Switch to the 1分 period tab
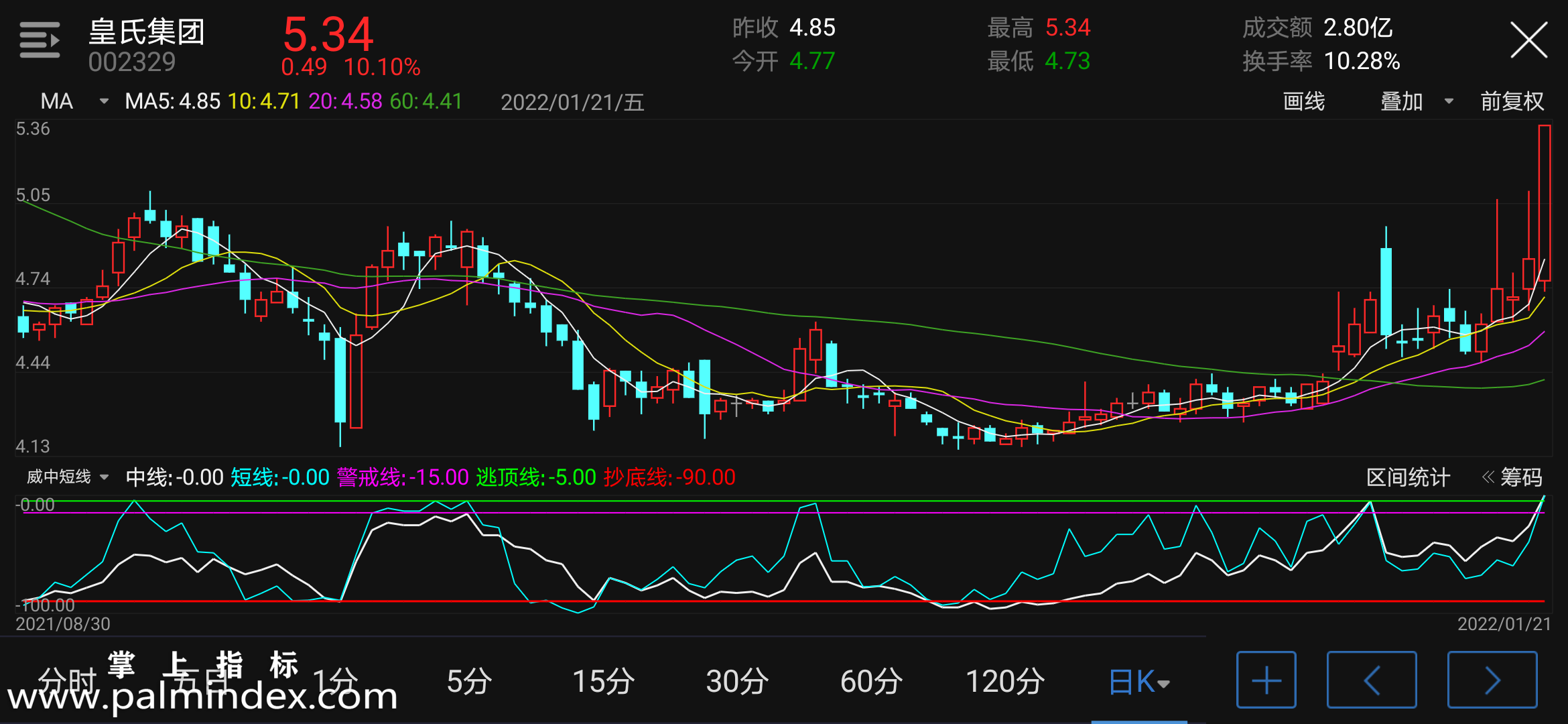The image size is (1568, 724). [x=335, y=682]
